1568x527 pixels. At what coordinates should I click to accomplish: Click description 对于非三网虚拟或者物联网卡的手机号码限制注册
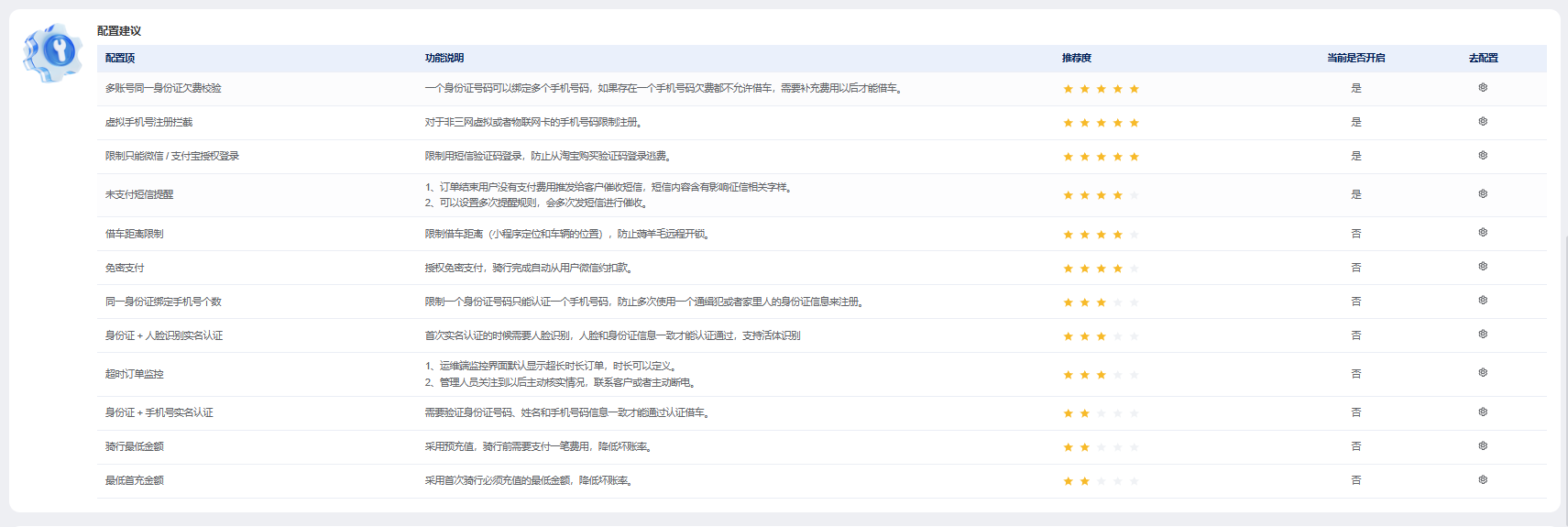pyautogui.click(x=533, y=123)
